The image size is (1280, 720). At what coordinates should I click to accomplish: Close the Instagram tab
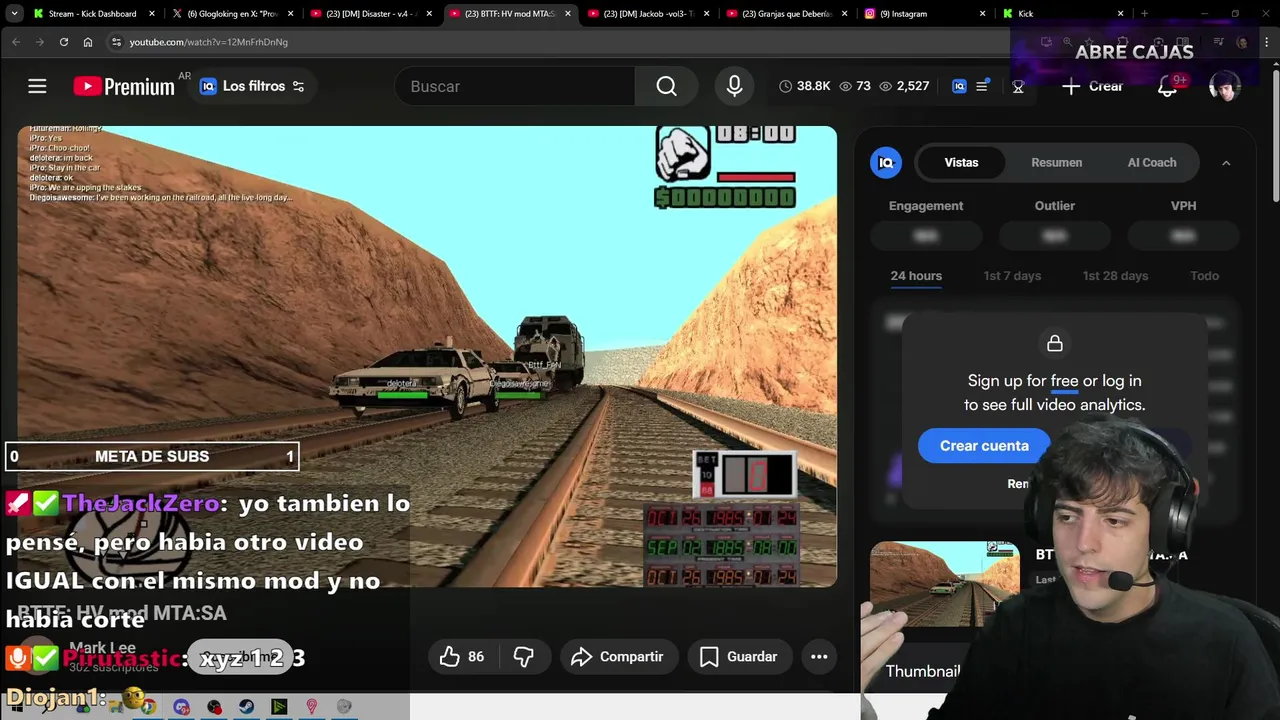[982, 14]
